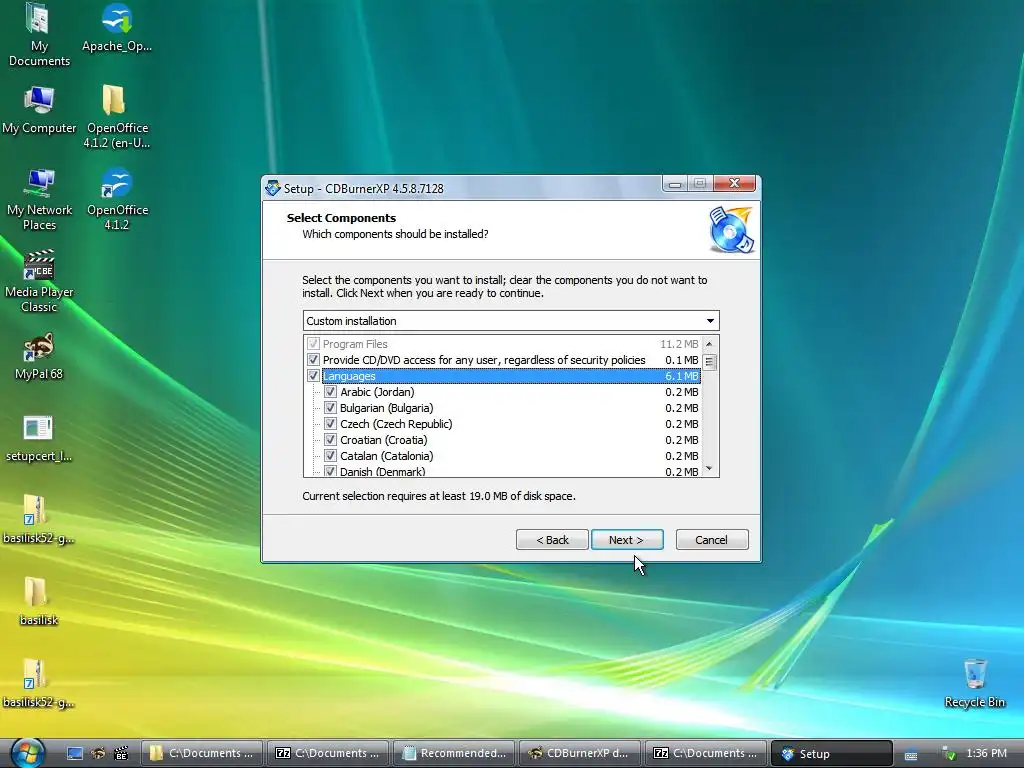Viewport: 1024px width, 768px height.
Task: Click the 1:36 PM clock
Action: click(987, 754)
